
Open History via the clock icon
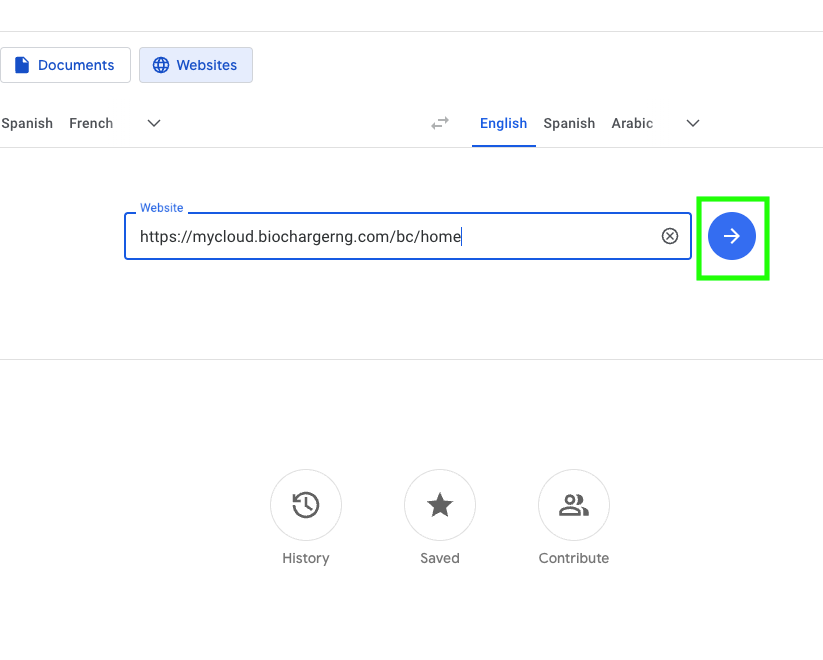(306, 506)
